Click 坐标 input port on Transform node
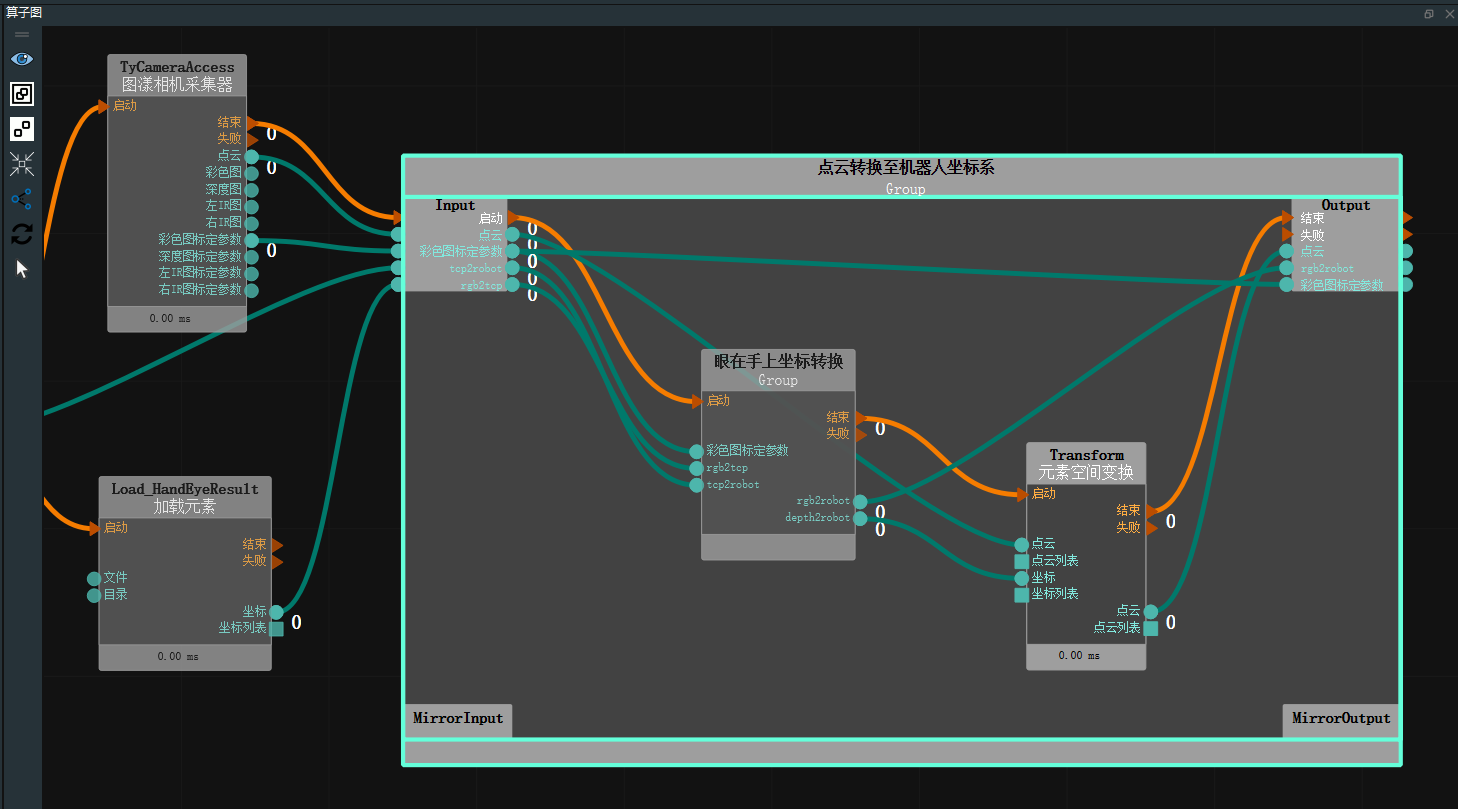The height and width of the screenshot is (809, 1458). 1021,578
